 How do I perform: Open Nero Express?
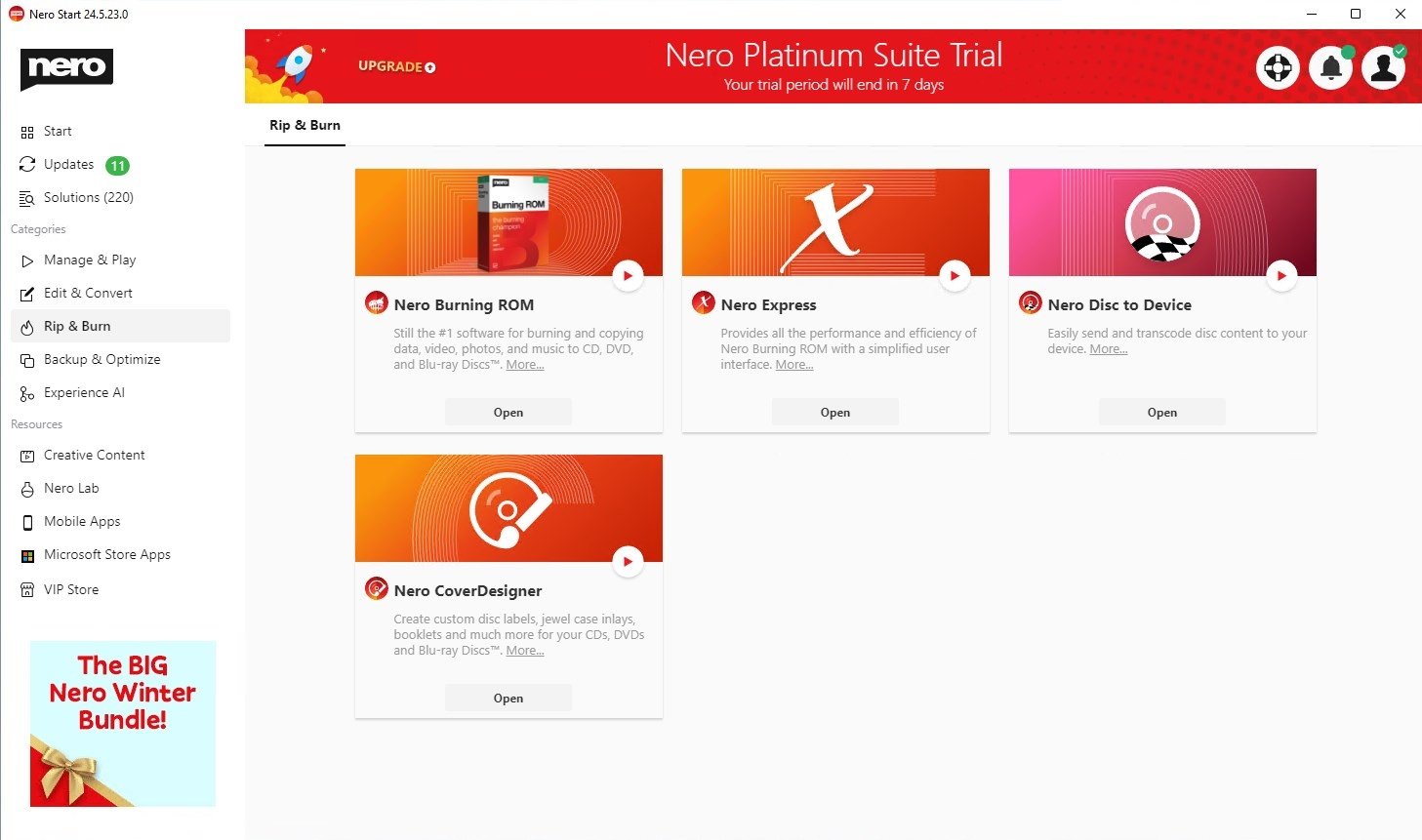point(835,413)
